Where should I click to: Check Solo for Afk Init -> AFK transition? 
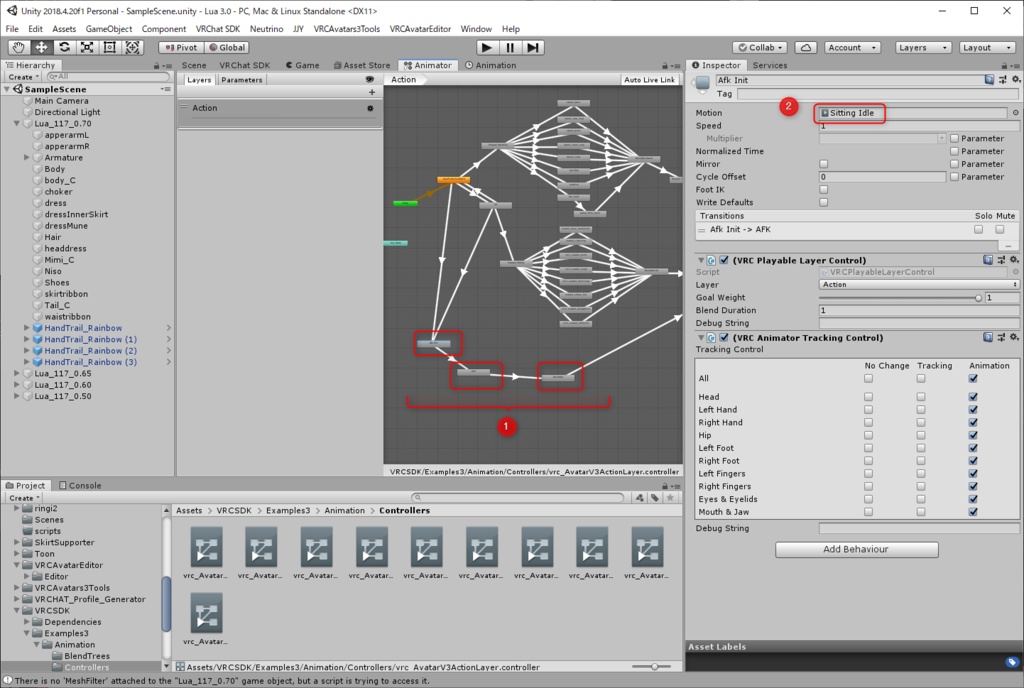(978, 229)
